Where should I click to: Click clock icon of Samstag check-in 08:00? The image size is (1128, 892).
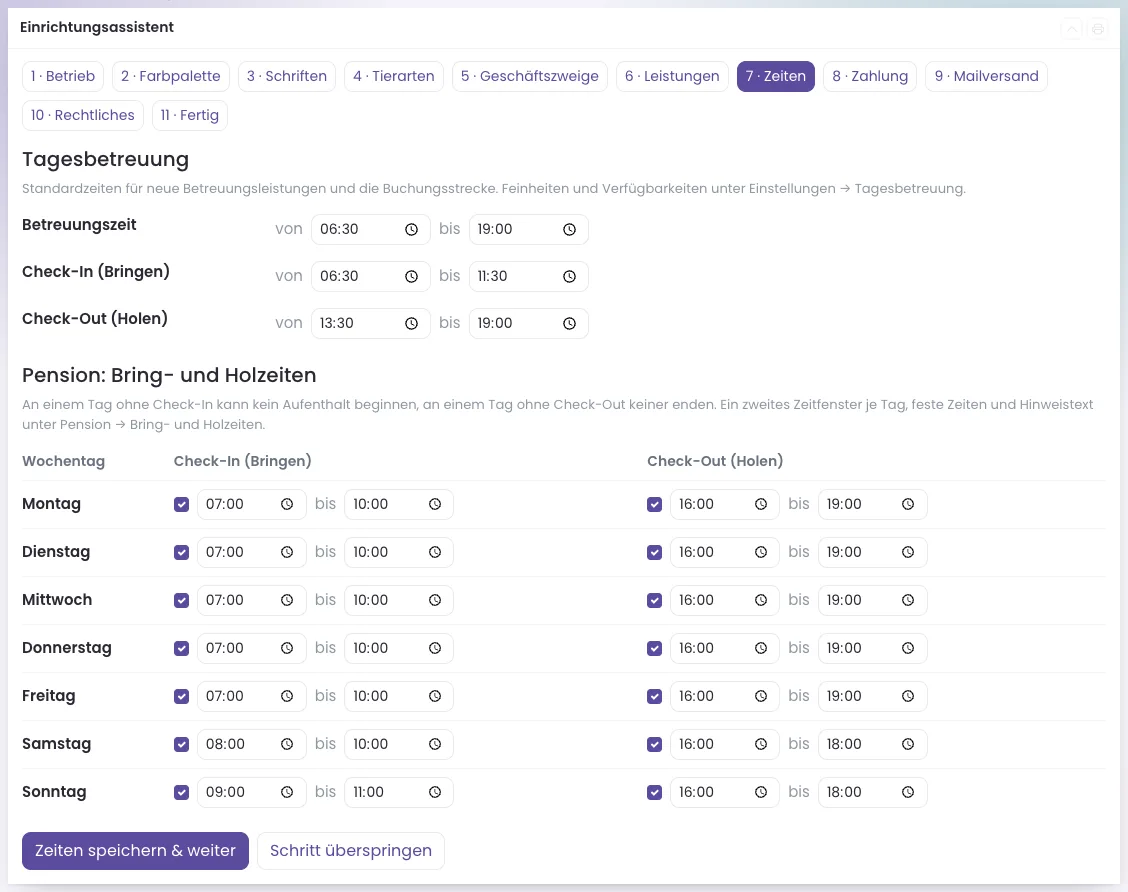tap(287, 744)
